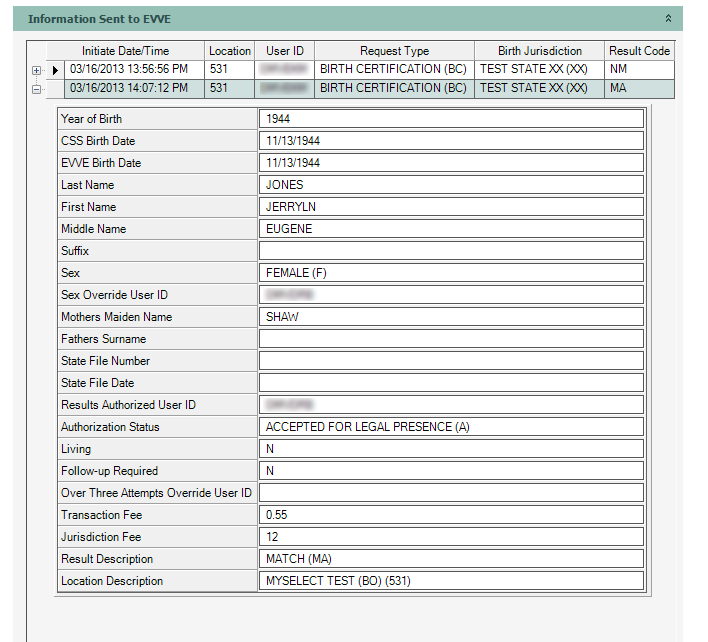This screenshot has height=642, width=708.
Task: Click the Result Code column header
Action: pos(639,51)
